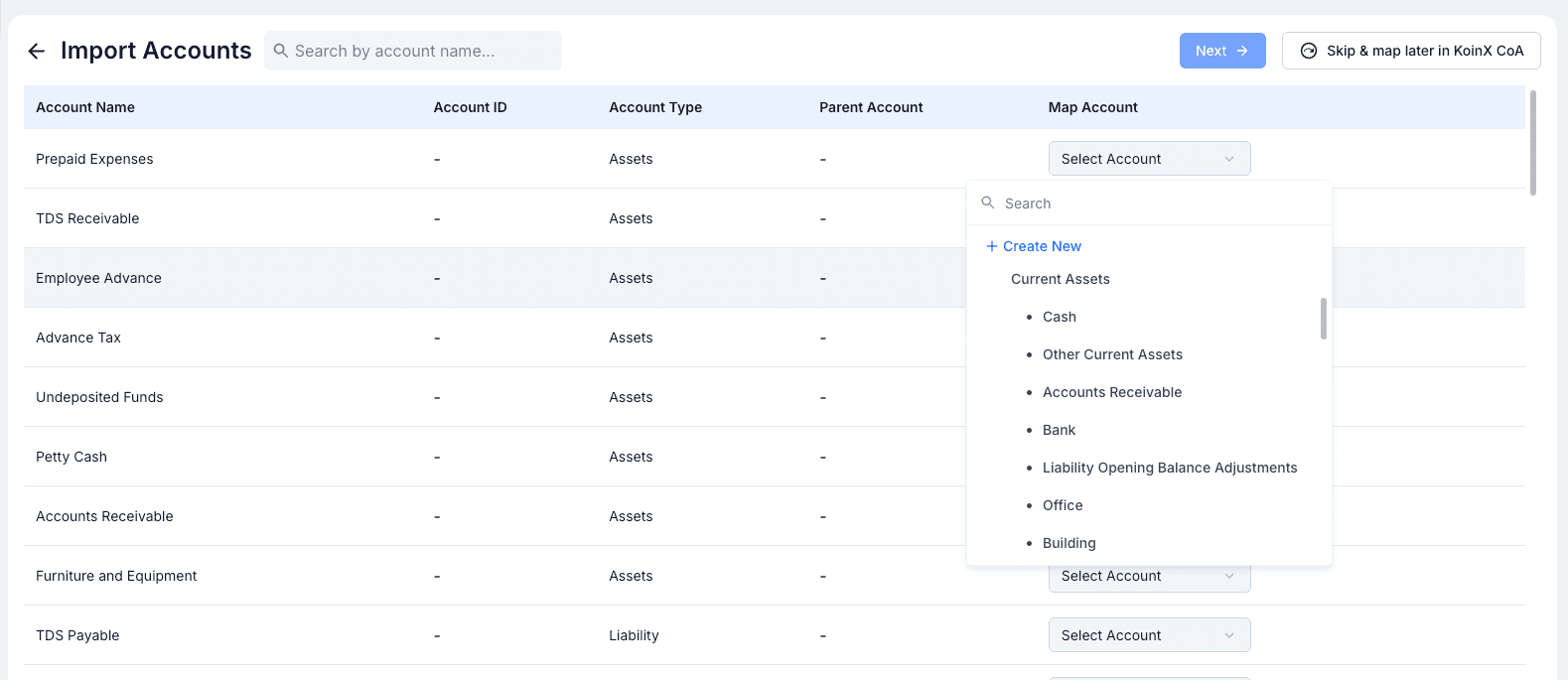Pick Accounts Receivable in the dropdown list
Screen dimensions: 1568x680
[1112, 392]
